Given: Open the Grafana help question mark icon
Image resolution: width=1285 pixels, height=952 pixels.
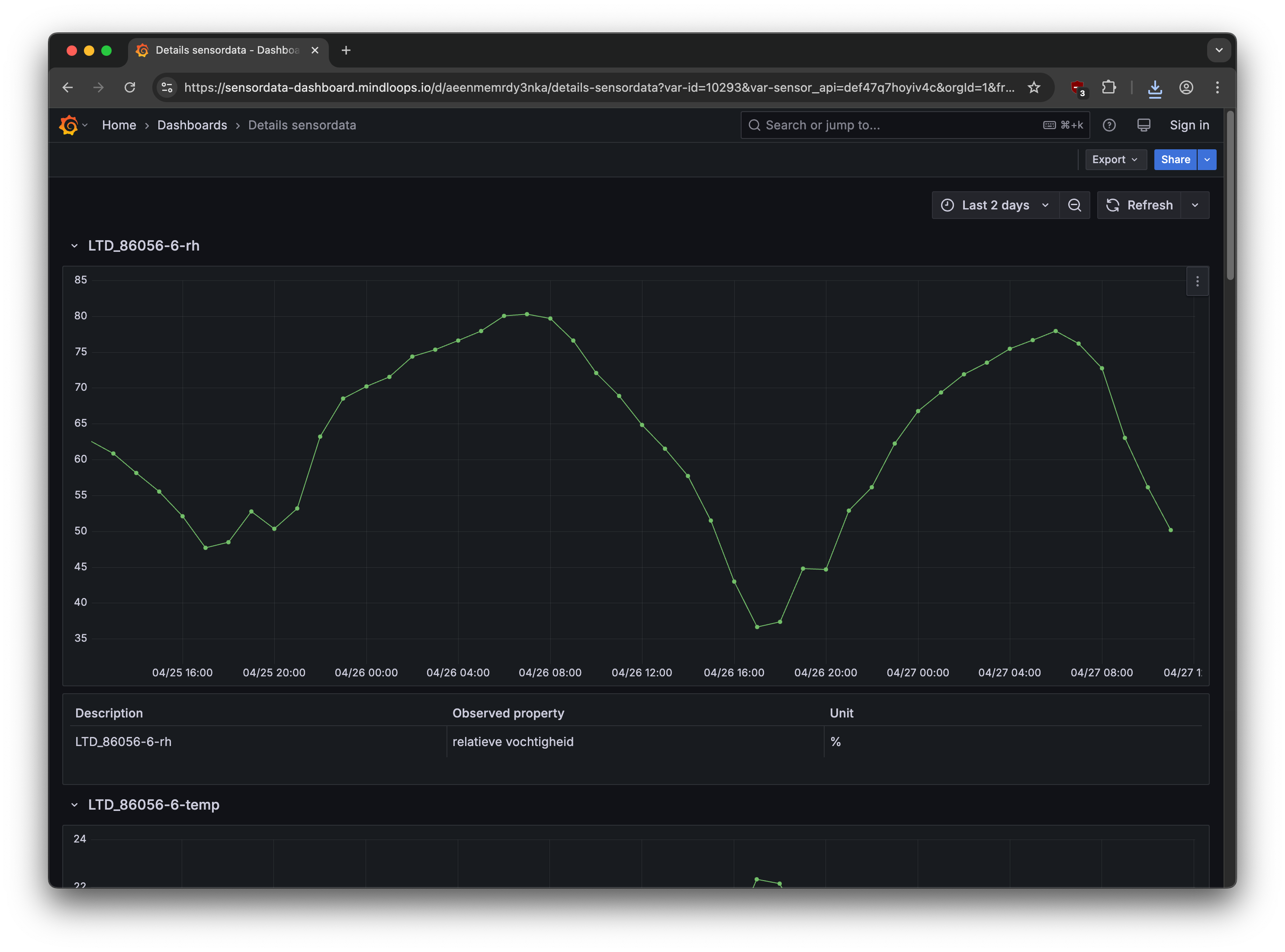Looking at the screenshot, I should click(1108, 125).
